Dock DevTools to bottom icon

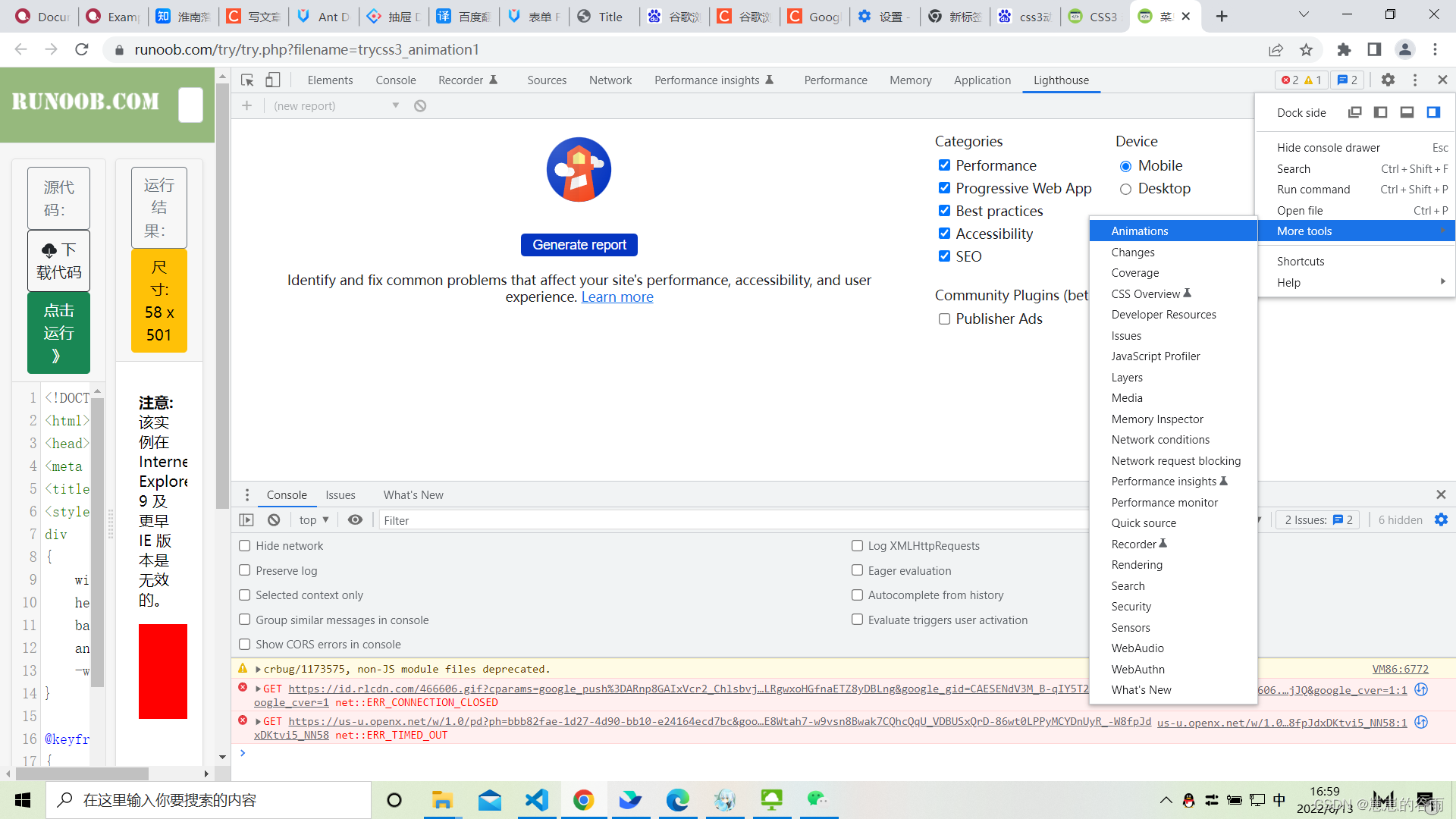1407,112
